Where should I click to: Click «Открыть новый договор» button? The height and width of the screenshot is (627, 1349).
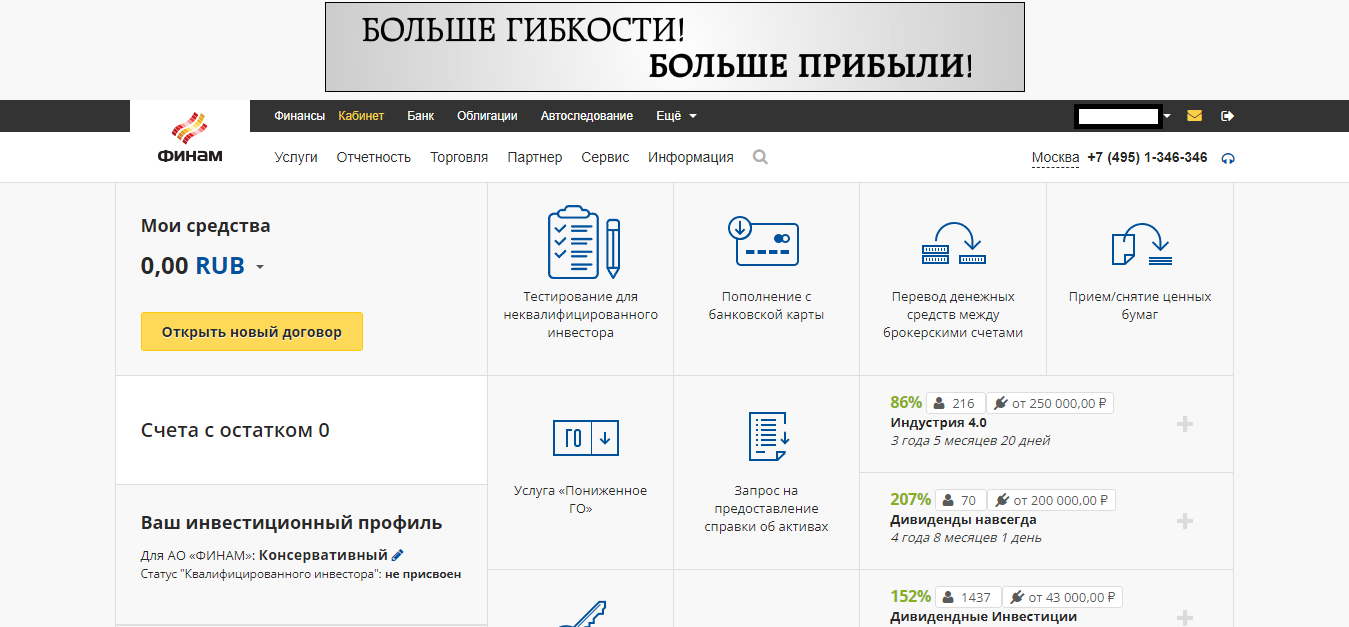point(252,332)
